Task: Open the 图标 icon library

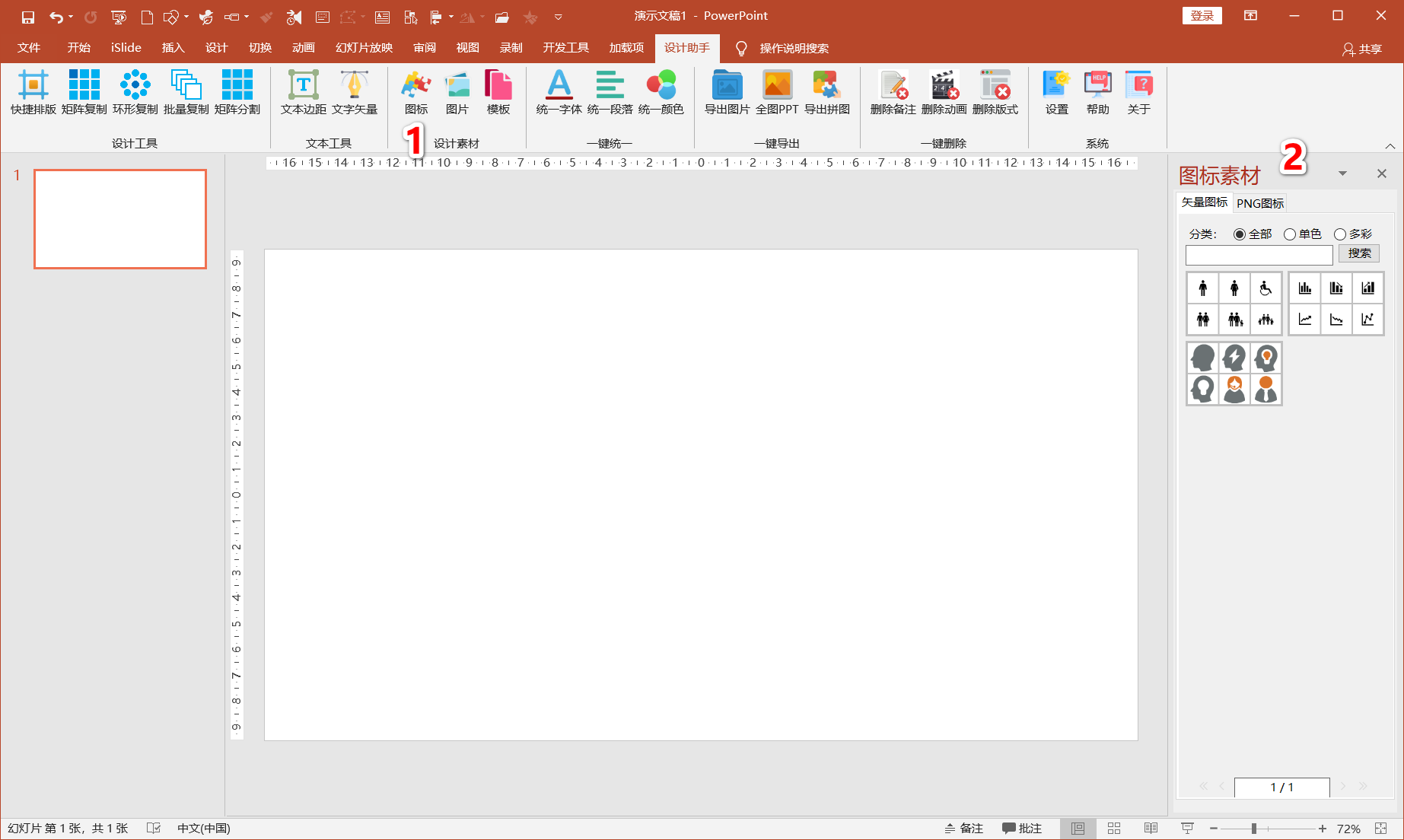Action: pyautogui.click(x=416, y=93)
